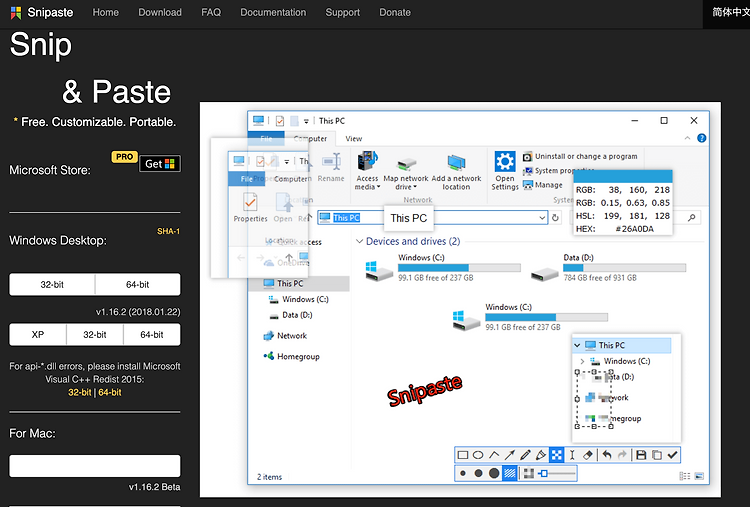
Task: Collapse the Devices and drives group
Action: [x=359, y=241]
